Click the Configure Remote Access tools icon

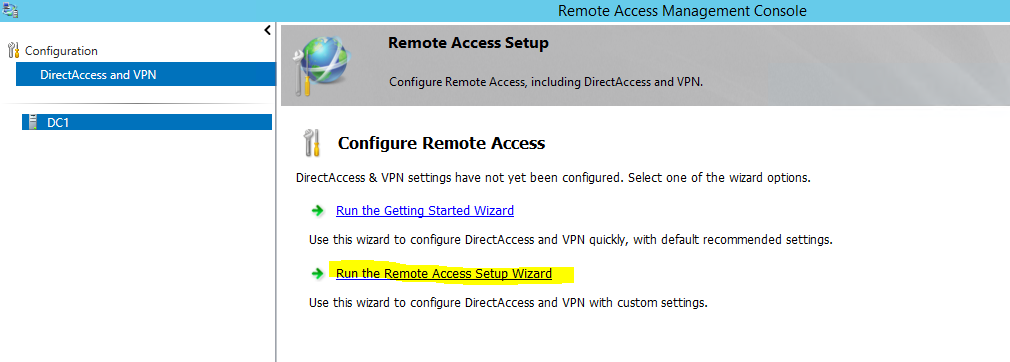pos(312,143)
